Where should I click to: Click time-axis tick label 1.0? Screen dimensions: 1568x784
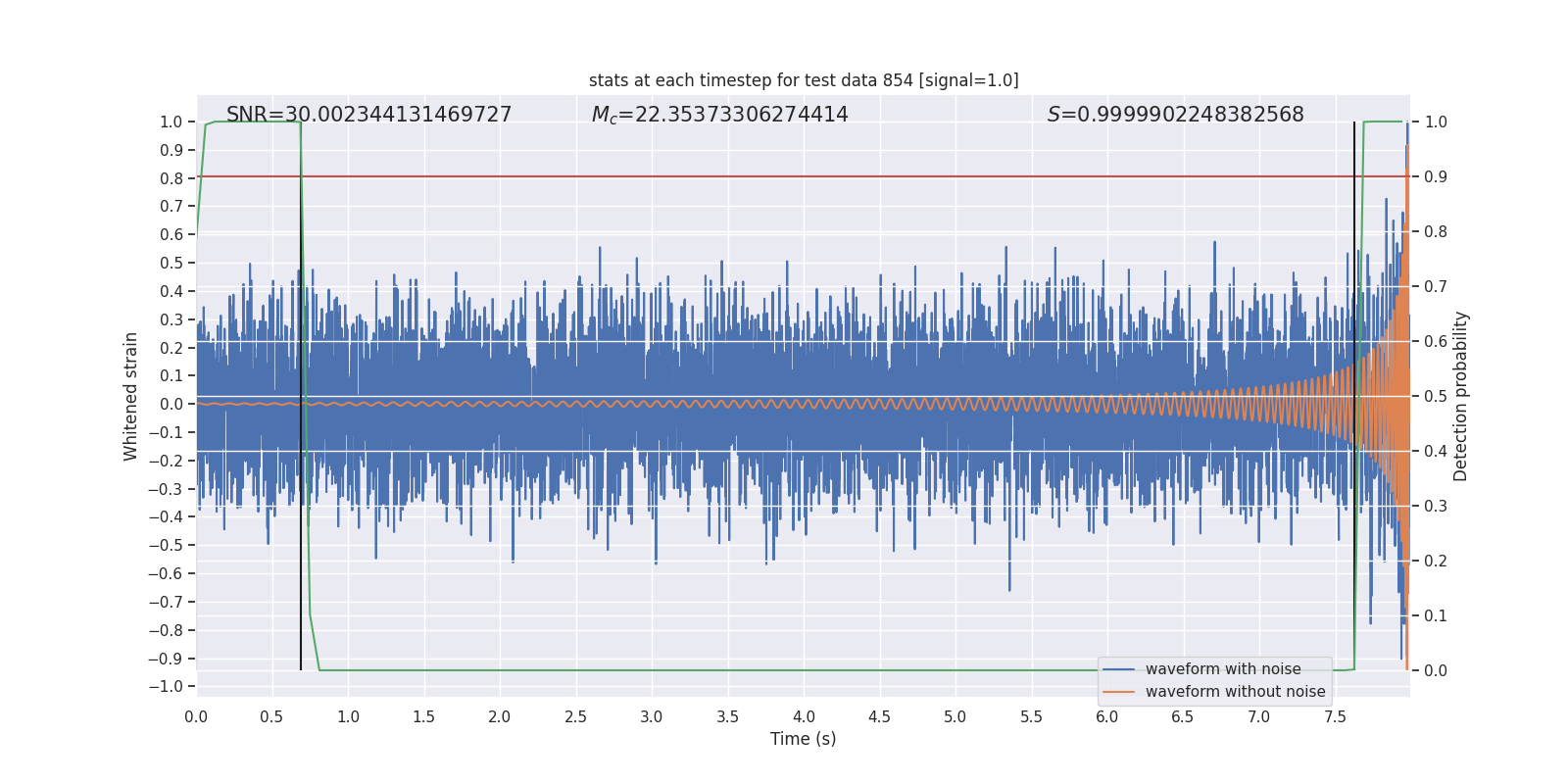348,716
